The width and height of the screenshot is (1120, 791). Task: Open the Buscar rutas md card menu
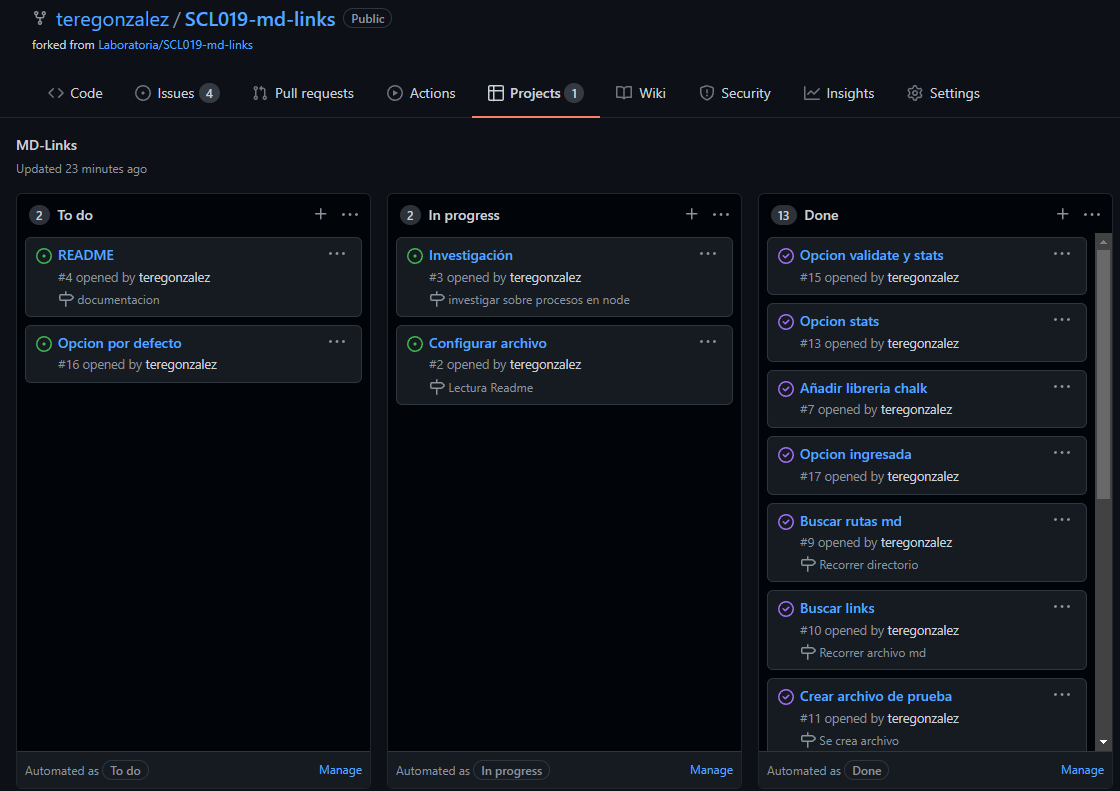tap(1061, 519)
